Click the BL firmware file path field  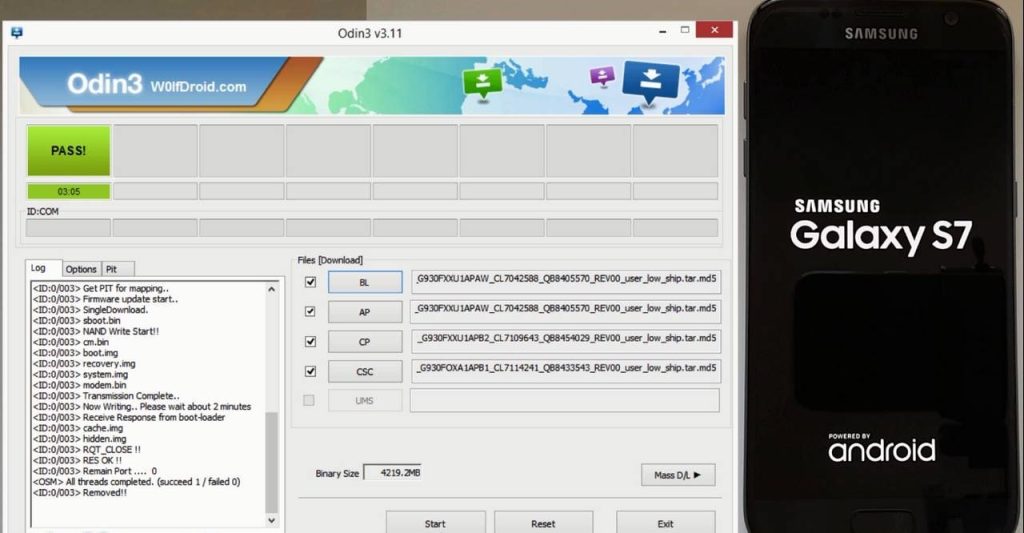tap(566, 282)
